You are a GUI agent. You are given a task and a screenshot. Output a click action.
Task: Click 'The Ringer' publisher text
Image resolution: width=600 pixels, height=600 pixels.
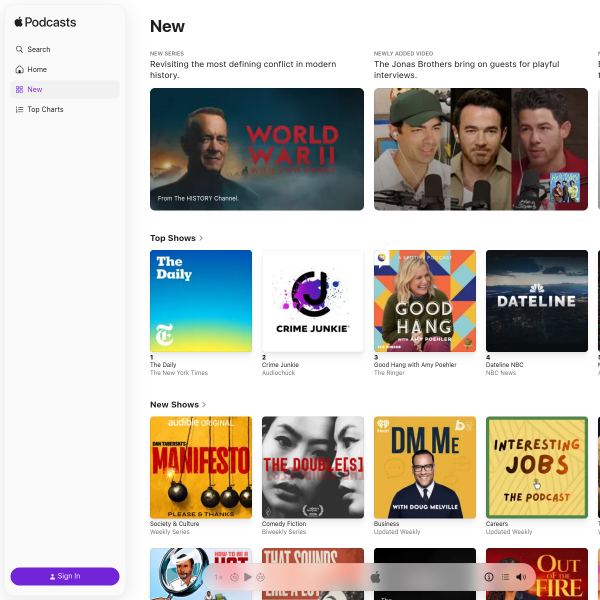pyautogui.click(x=389, y=373)
